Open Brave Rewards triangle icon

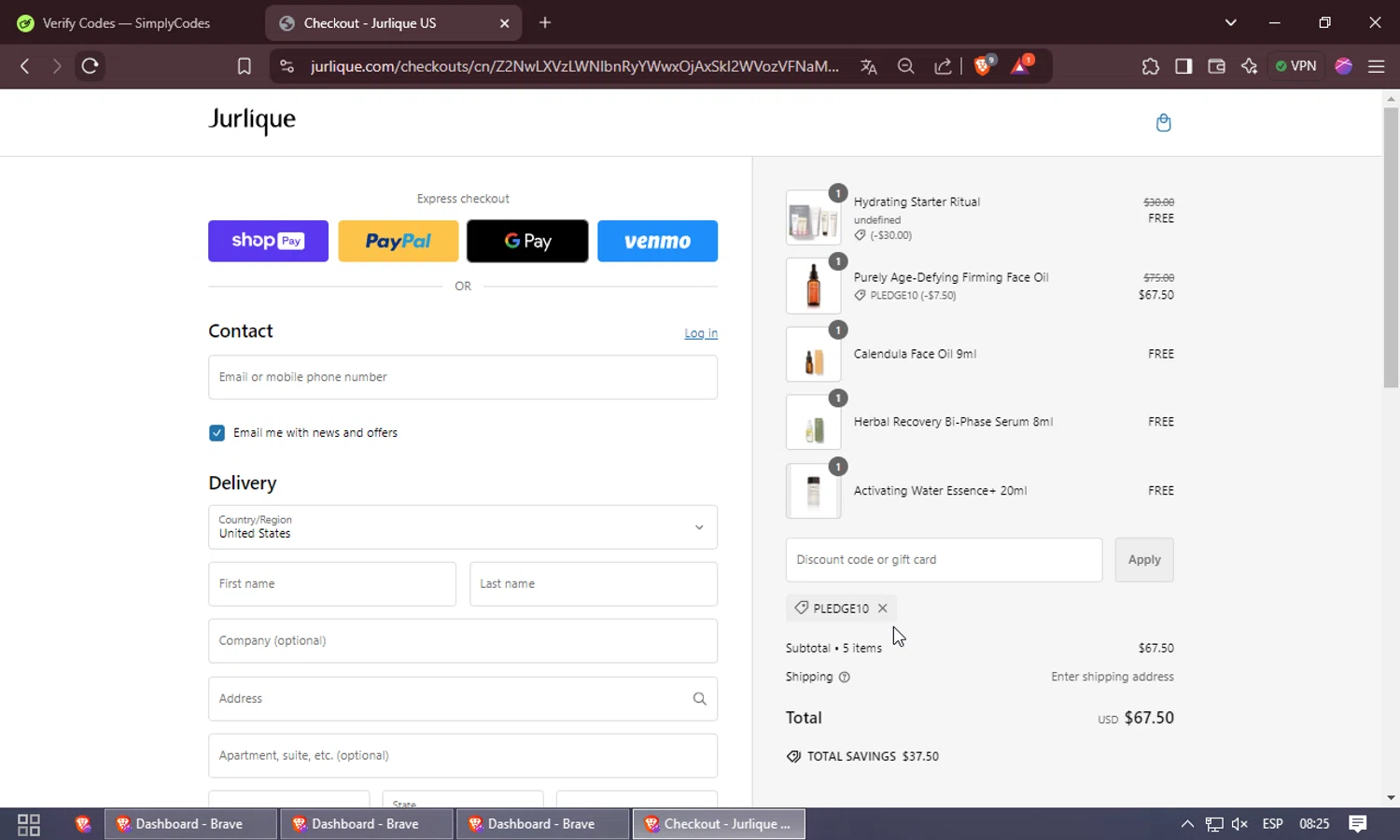click(x=1021, y=65)
